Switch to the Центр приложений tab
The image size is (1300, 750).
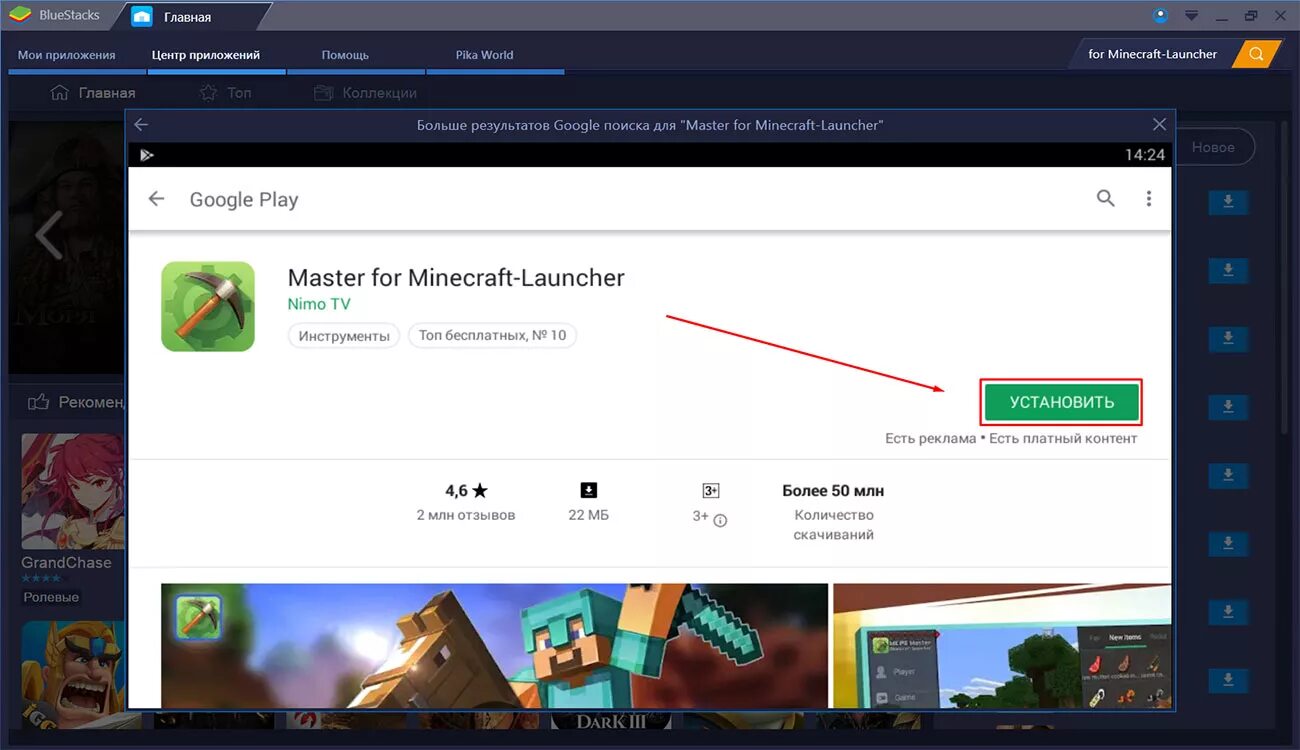click(206, 55)
